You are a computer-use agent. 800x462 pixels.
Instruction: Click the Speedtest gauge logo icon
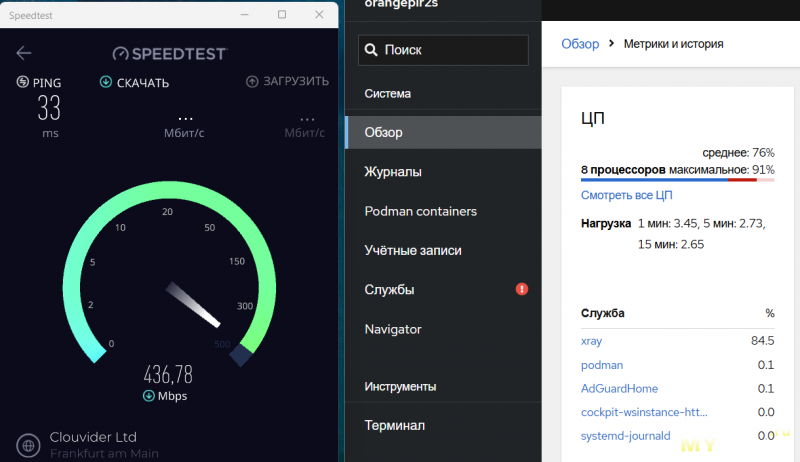click(x=120, y=53)
